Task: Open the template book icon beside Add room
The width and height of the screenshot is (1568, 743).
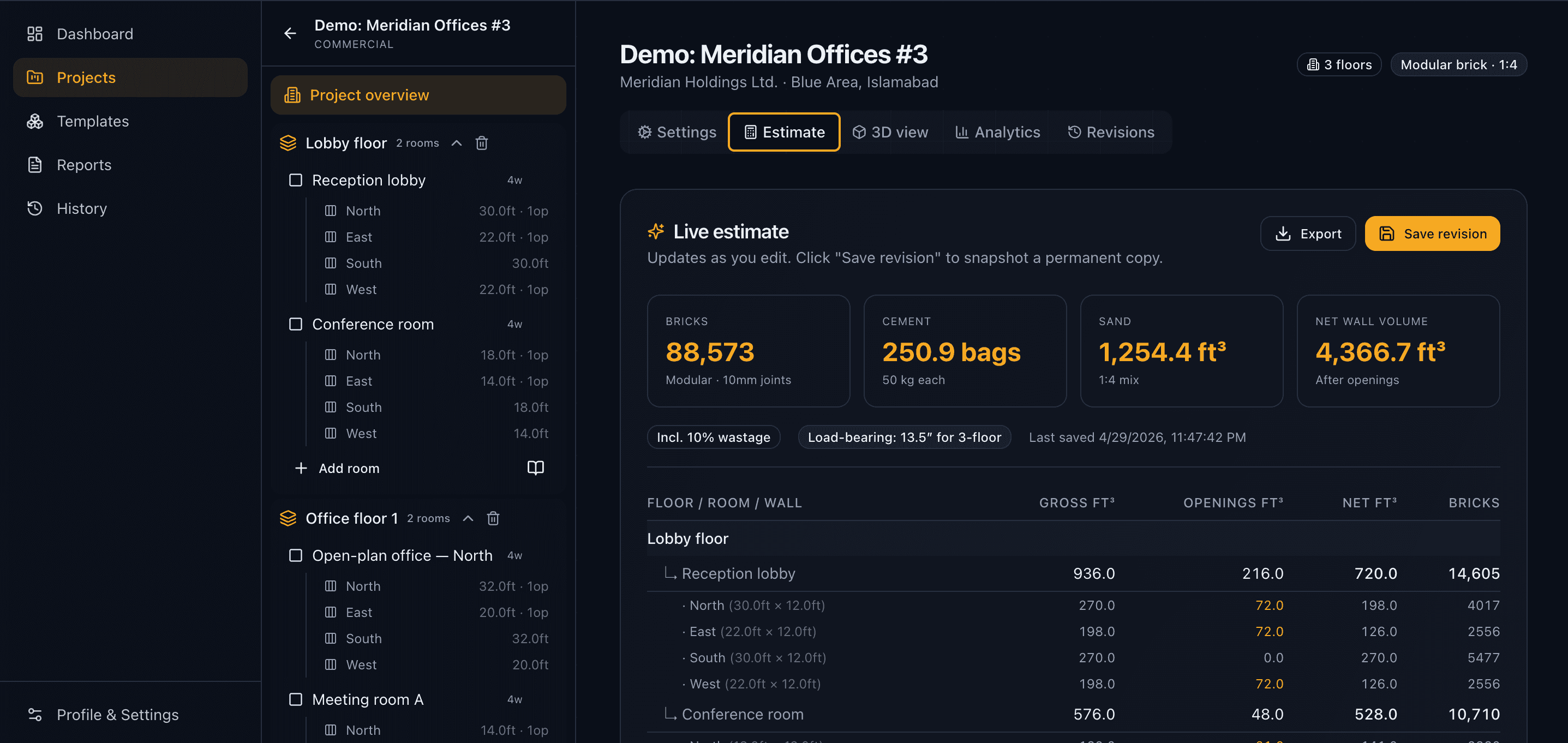Action: (x=535, y=468)
